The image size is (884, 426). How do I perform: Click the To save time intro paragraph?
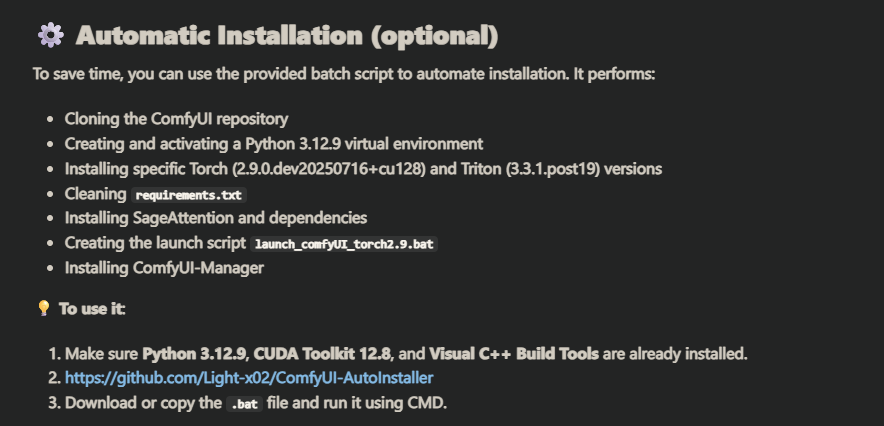[343, 75]
